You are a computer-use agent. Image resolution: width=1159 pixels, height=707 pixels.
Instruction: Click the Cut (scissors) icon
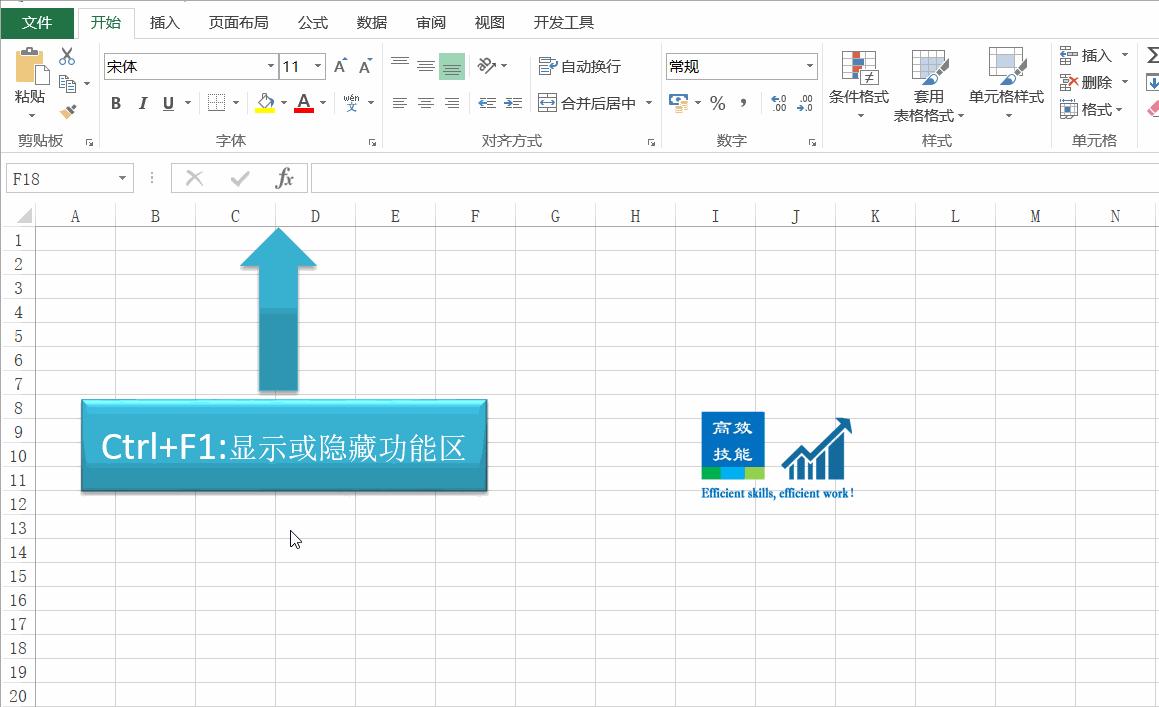(x=67, y=55)
